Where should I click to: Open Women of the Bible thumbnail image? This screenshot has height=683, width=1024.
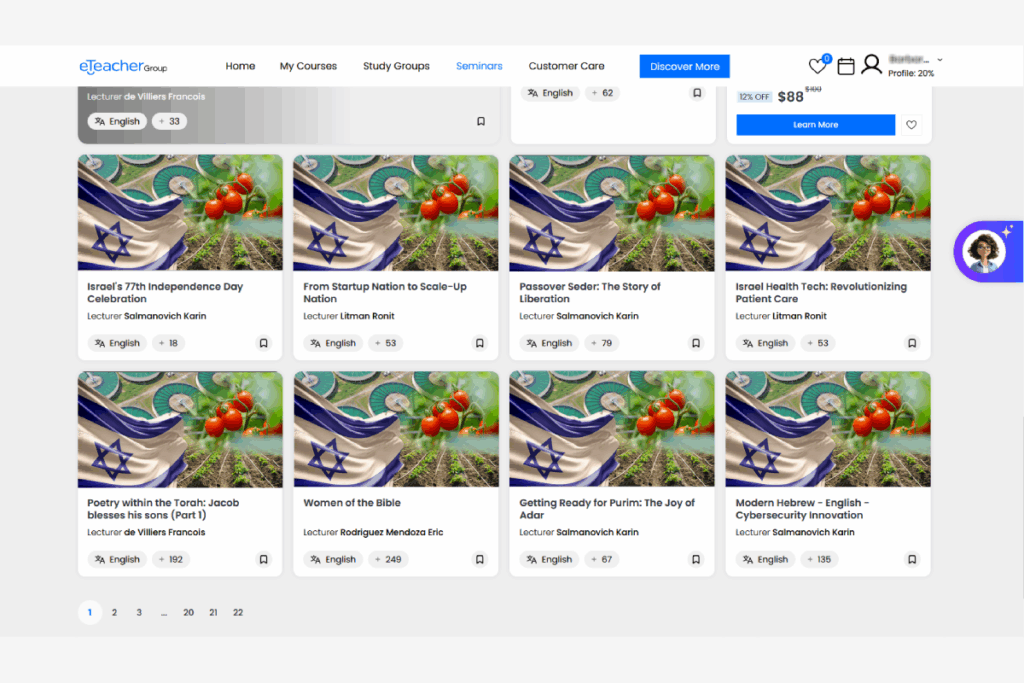tap(396, 429)
